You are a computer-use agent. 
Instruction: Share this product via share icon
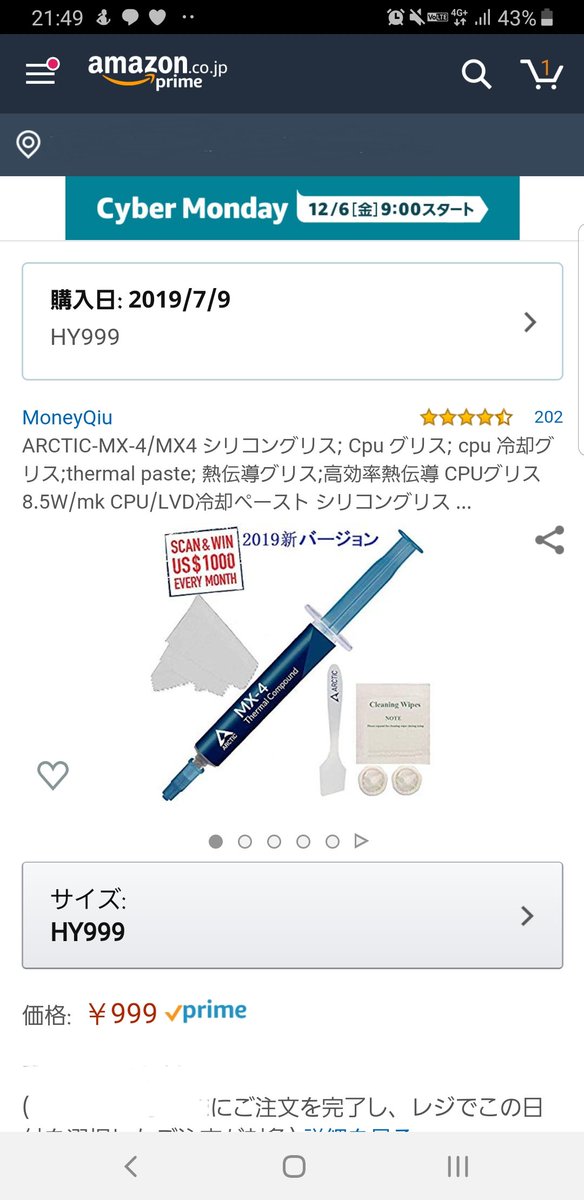549,541
